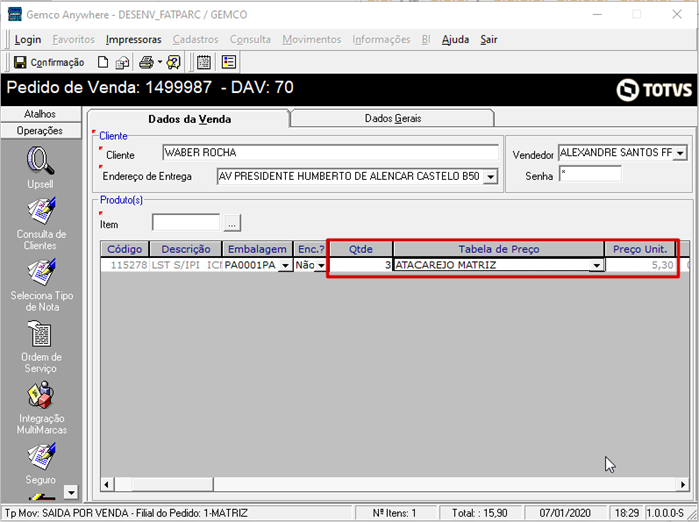699x522 pixels.
Task: Open the Consulta menu
Action: click(250, 40)
